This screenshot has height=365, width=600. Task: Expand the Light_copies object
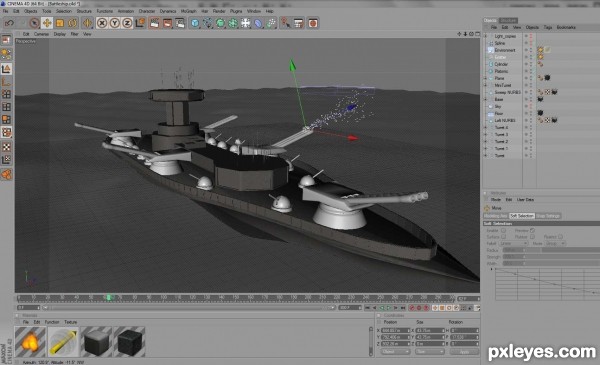coord(486,36)
